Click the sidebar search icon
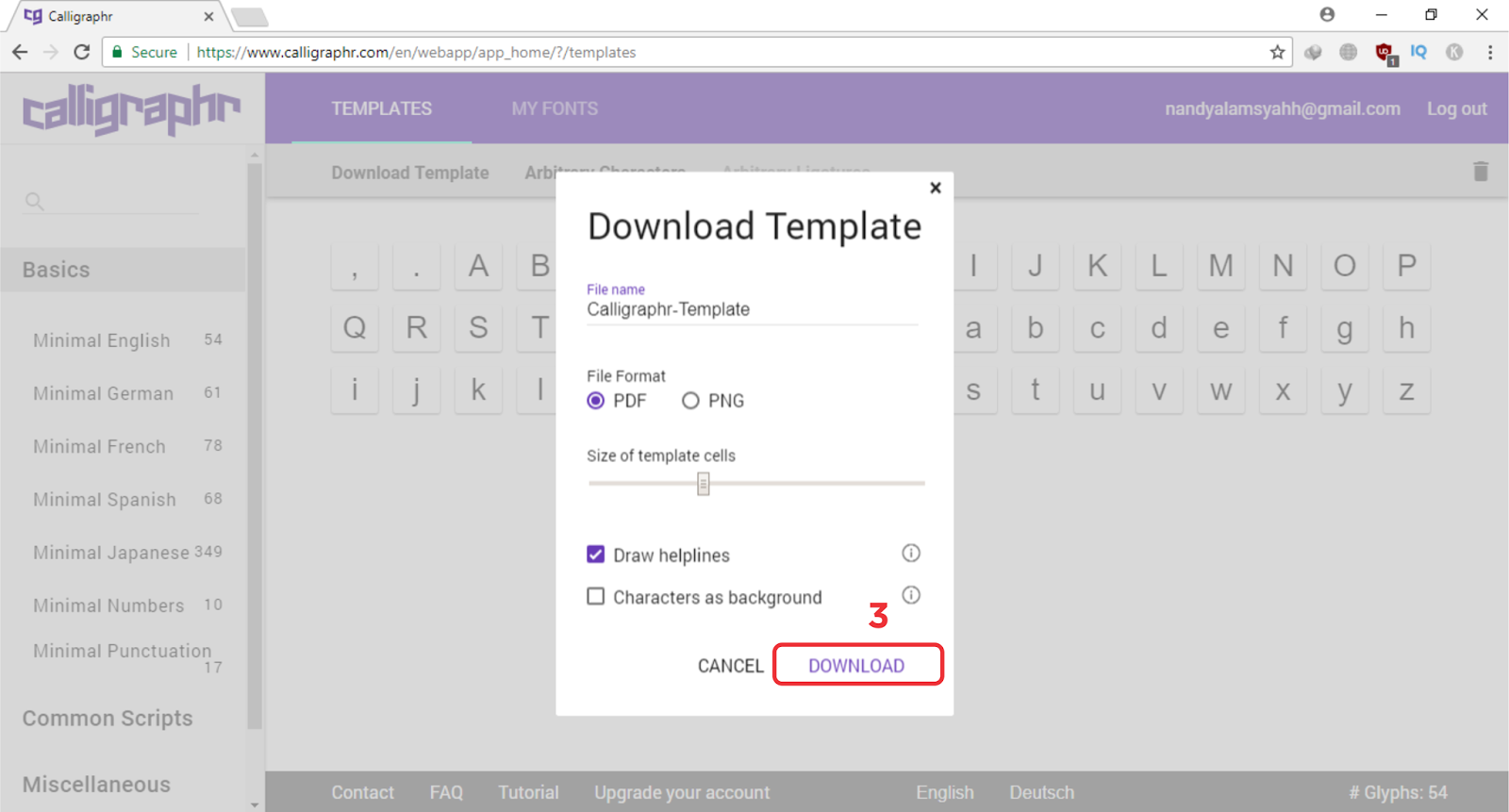Viewport: 1509px width, 812px height. coord(35,201)
